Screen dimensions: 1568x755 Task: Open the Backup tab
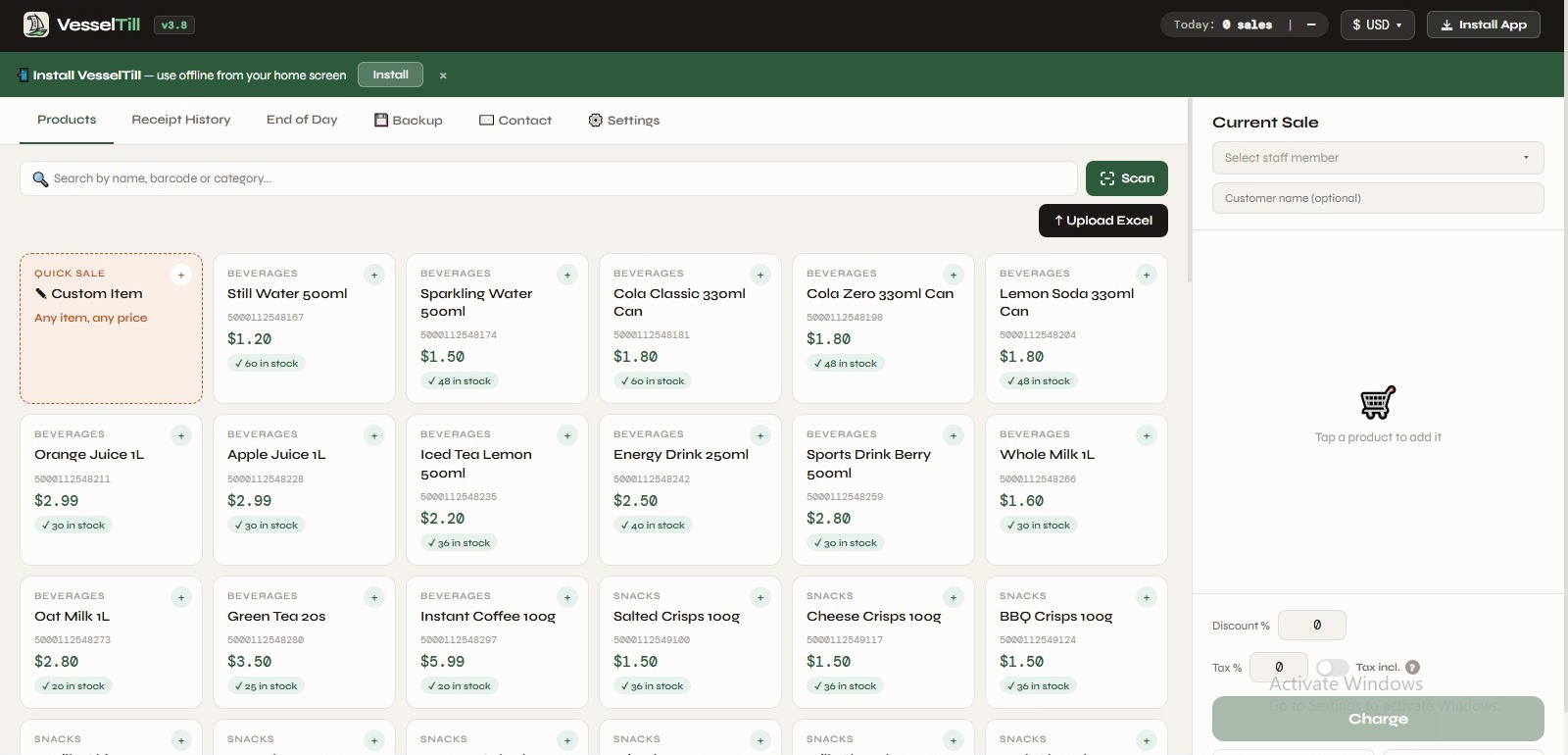pyautogui.click(x=409, y=120)
